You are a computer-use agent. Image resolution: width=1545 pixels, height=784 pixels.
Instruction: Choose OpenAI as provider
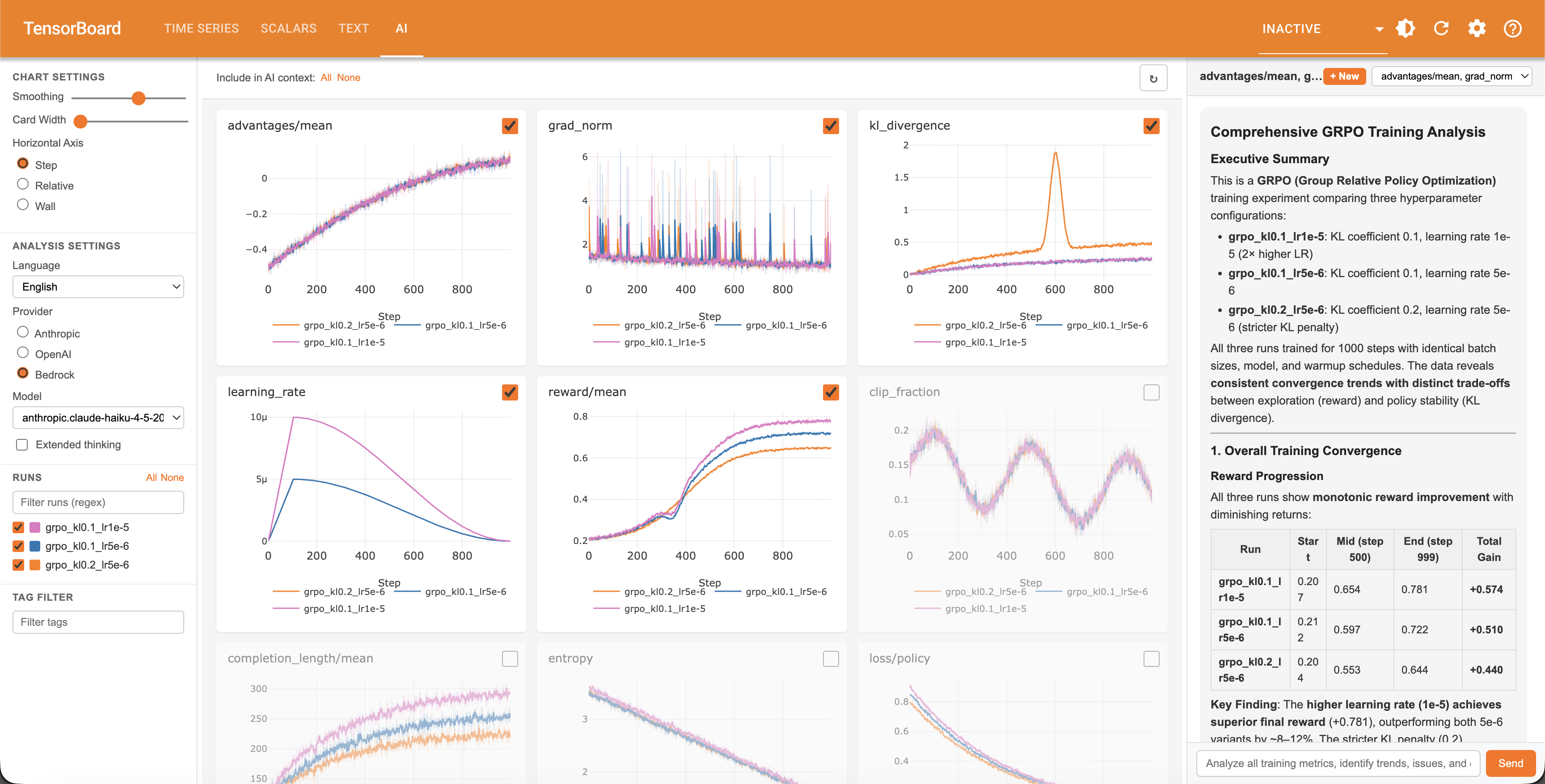pos(23,353)
